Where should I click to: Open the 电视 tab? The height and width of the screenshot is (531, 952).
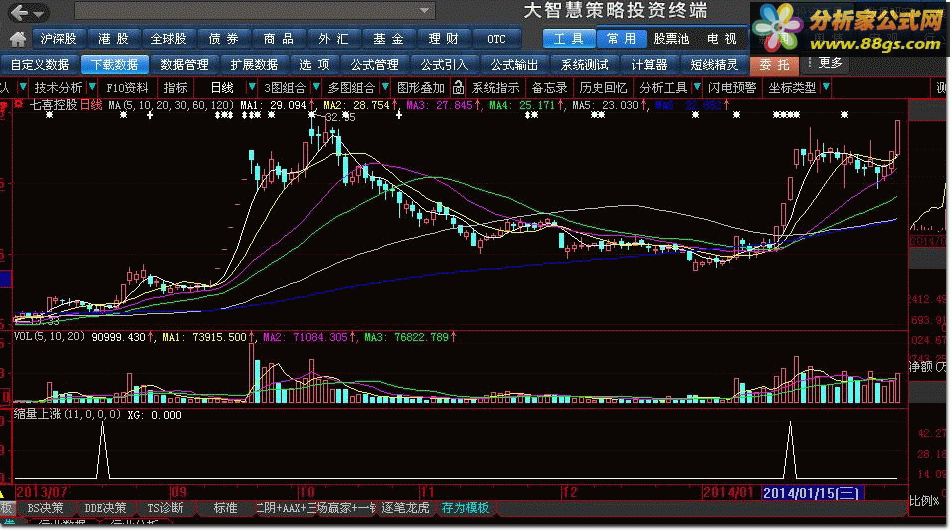tap(722, 39)
